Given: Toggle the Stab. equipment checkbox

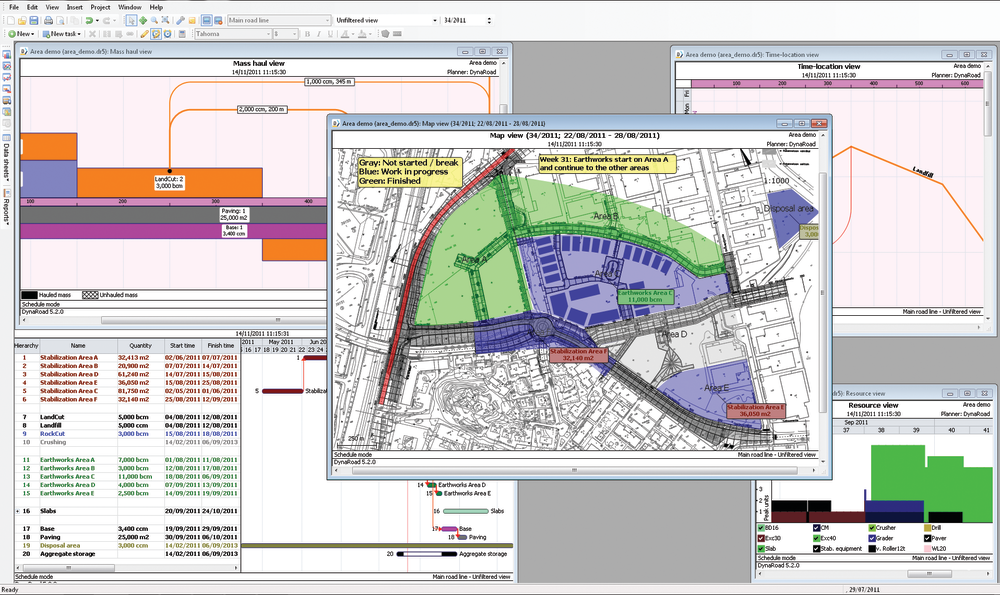Looking at the screenshot, I should point(816,548).
